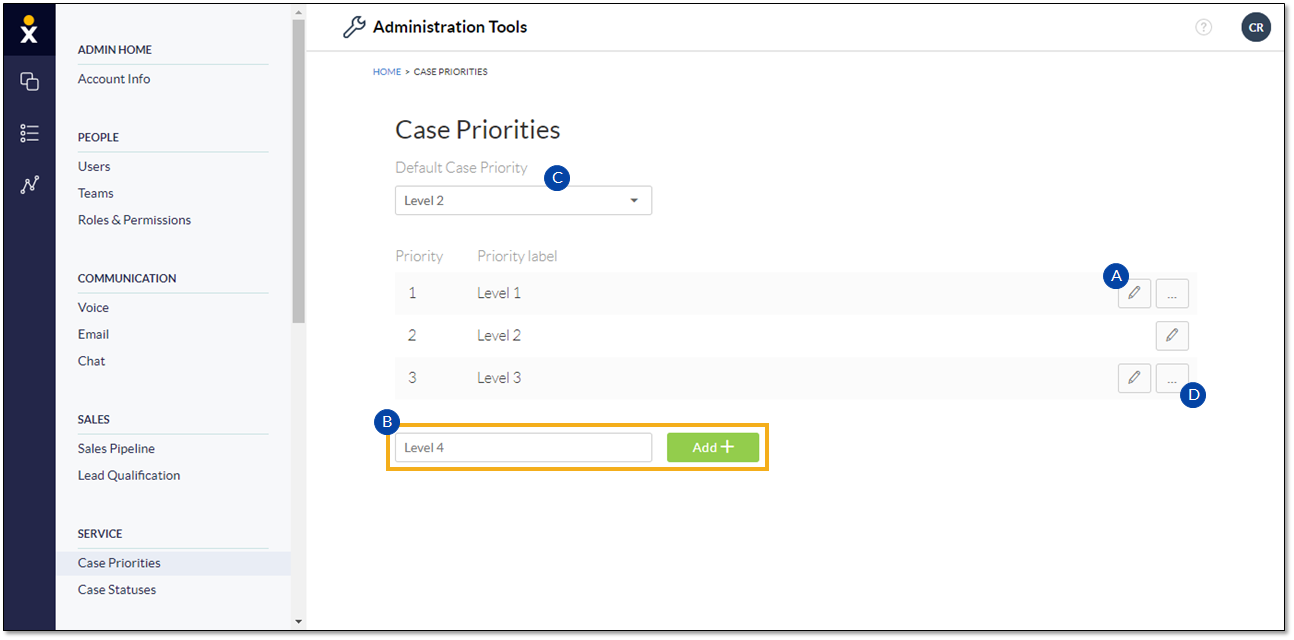Screen dimensions: 1294x640
Task: Open more options for Level 3
Action: 1172,378
